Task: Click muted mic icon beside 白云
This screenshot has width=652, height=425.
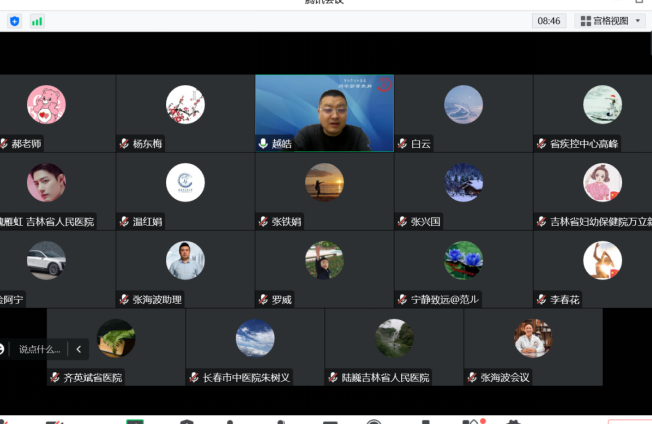Action: [402, 144]
